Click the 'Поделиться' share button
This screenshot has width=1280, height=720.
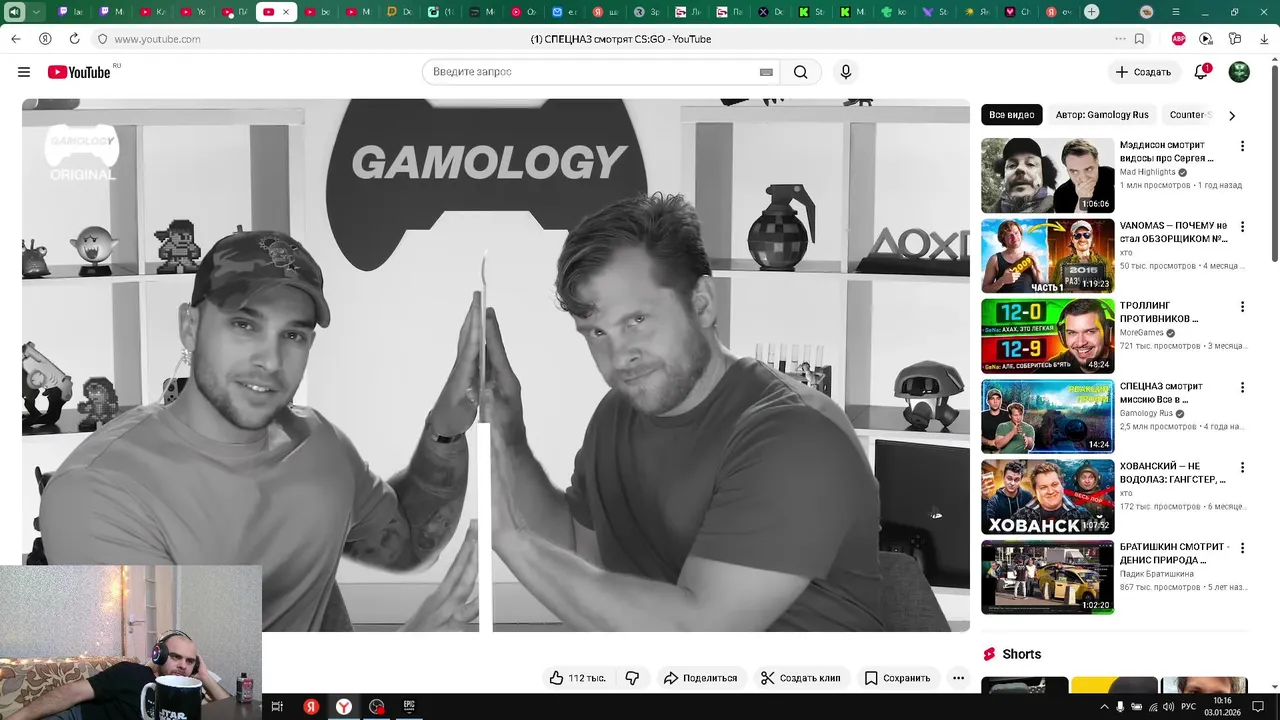pyautogui.click(x=700, y=678)
